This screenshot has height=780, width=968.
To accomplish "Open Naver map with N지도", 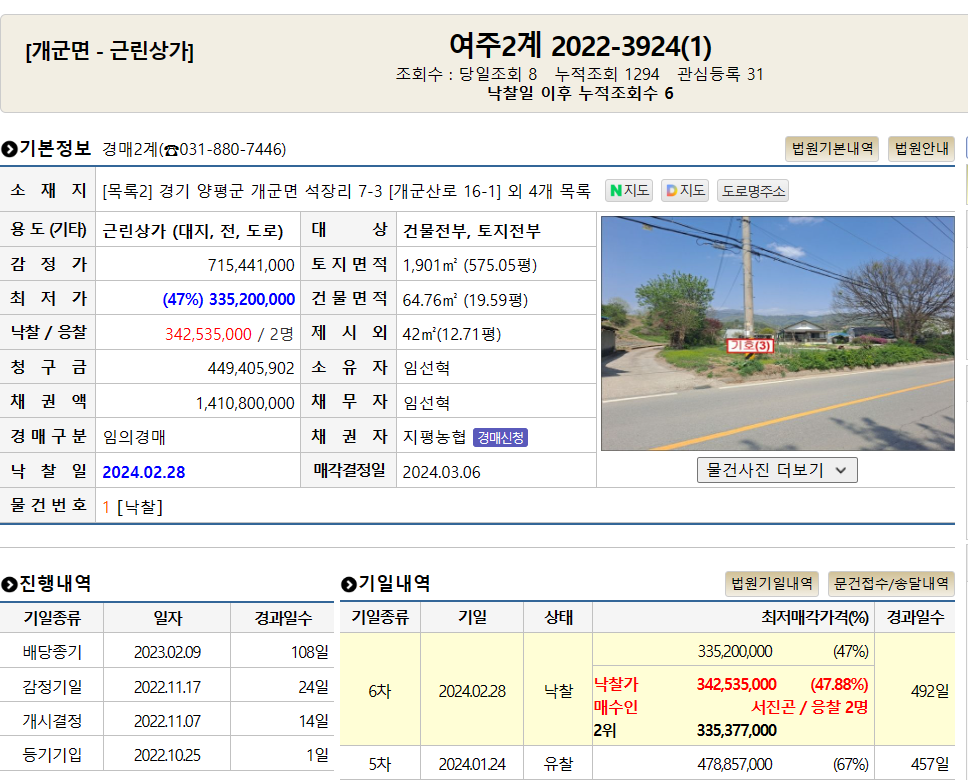I will coord(628,190).
